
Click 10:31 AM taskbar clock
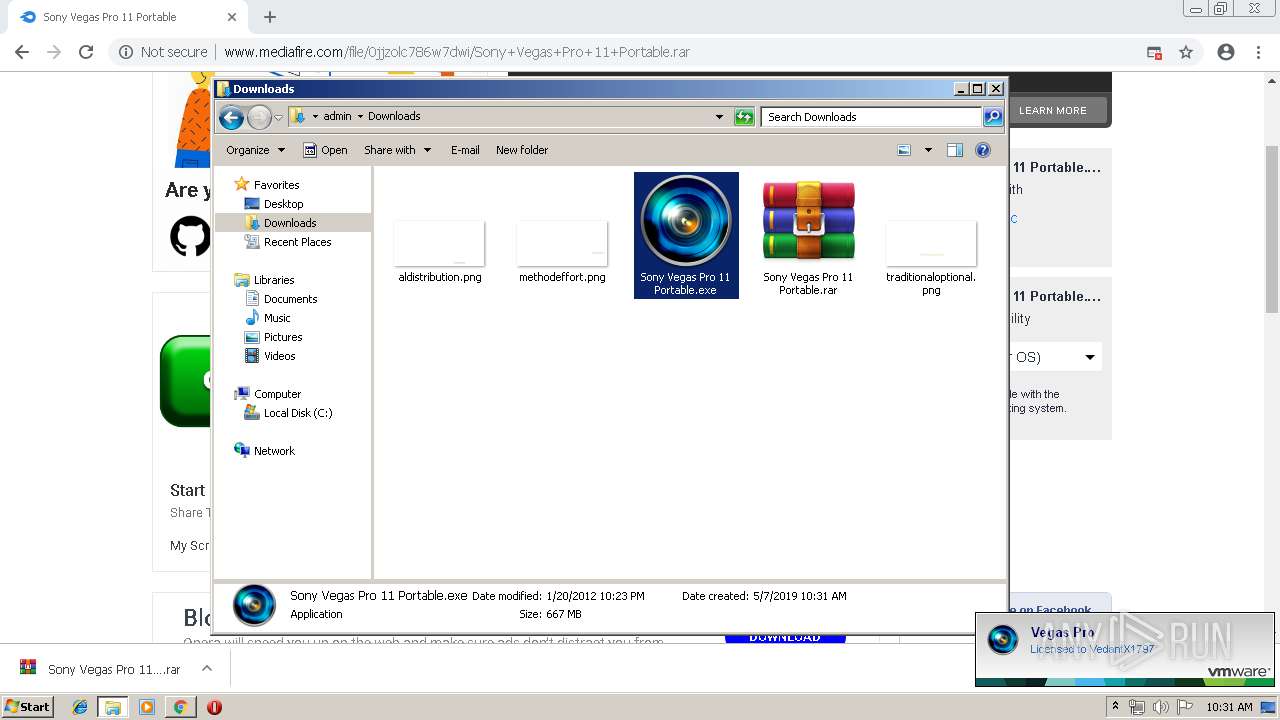[x=1230, y=707]
